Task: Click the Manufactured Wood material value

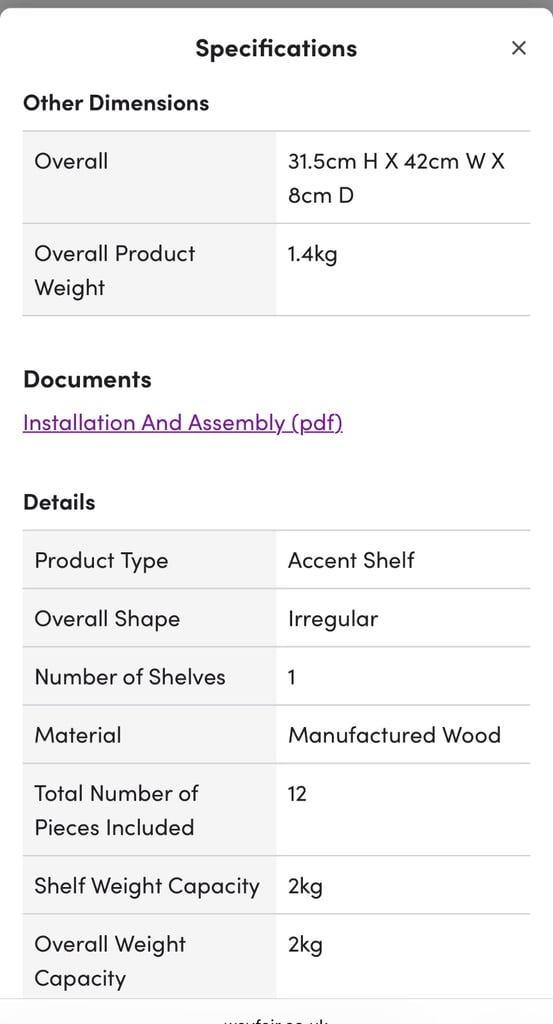Action: 394,735
